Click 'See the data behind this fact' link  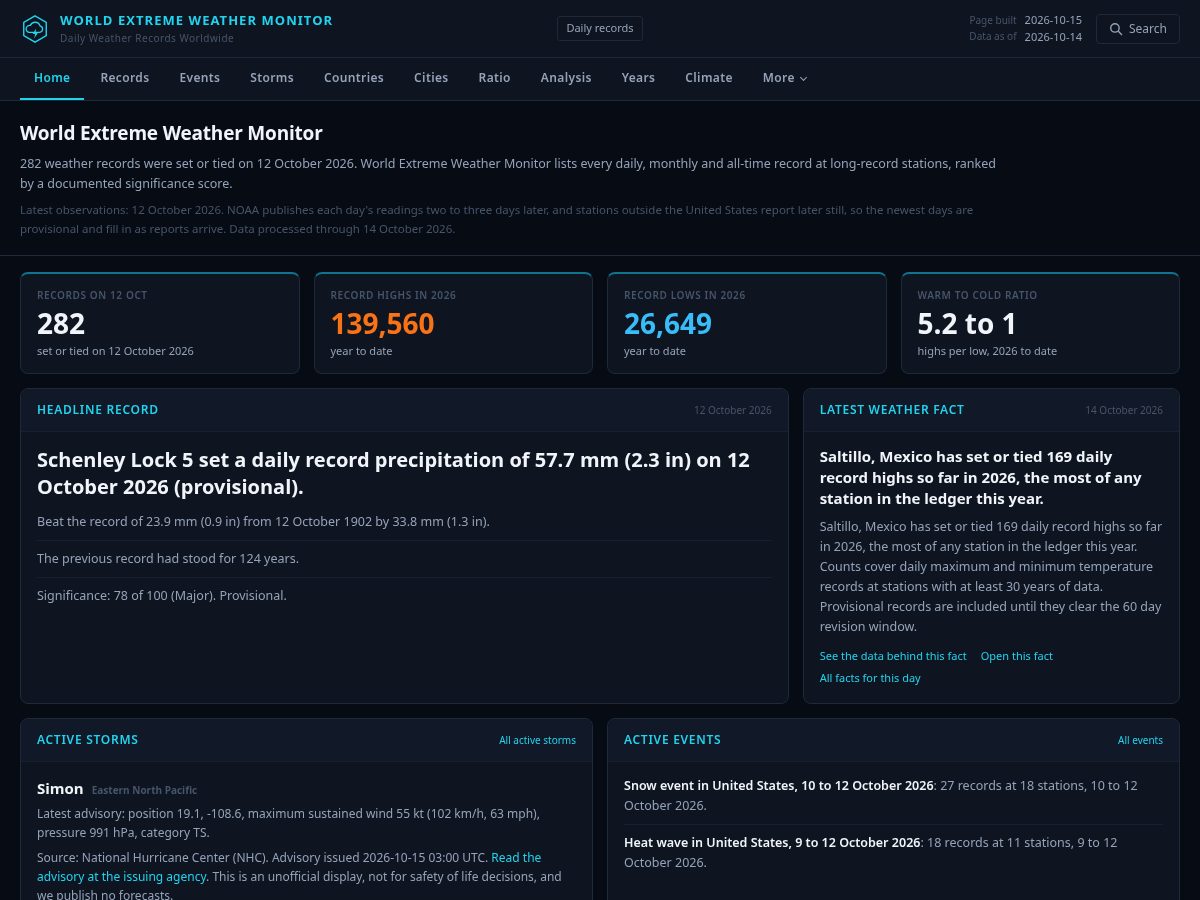tap(893, 656)
